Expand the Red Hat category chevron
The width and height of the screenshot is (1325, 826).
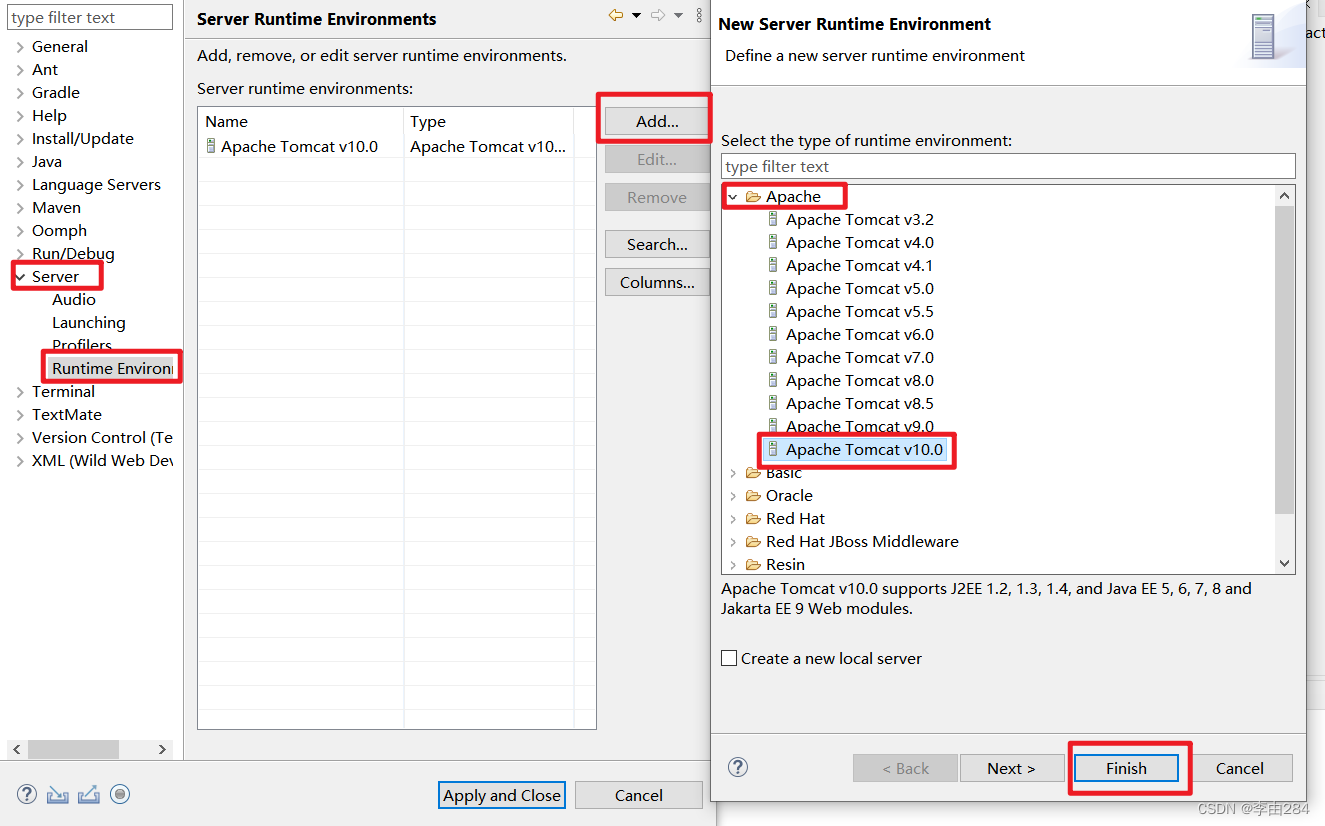[733, 519]
